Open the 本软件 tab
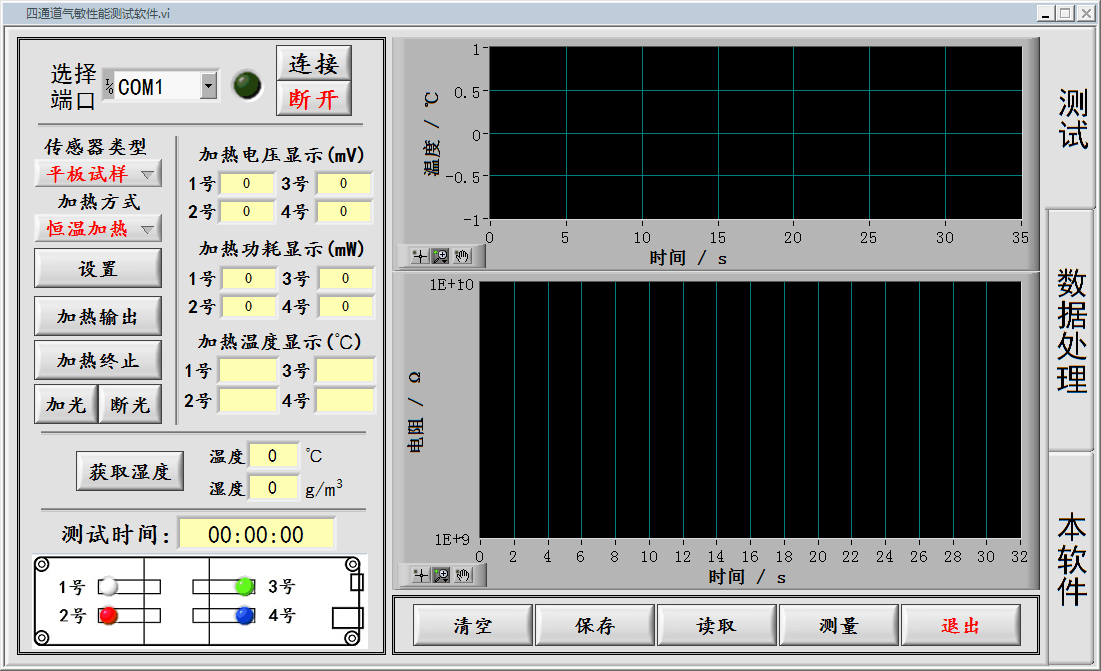Viewport: 1101px width, 671px height. [1072, 558]
